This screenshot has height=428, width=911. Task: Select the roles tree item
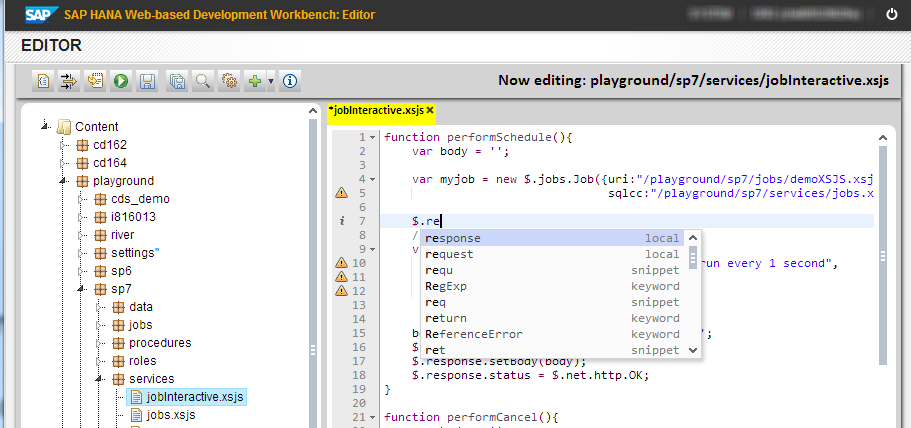(142, 361)
